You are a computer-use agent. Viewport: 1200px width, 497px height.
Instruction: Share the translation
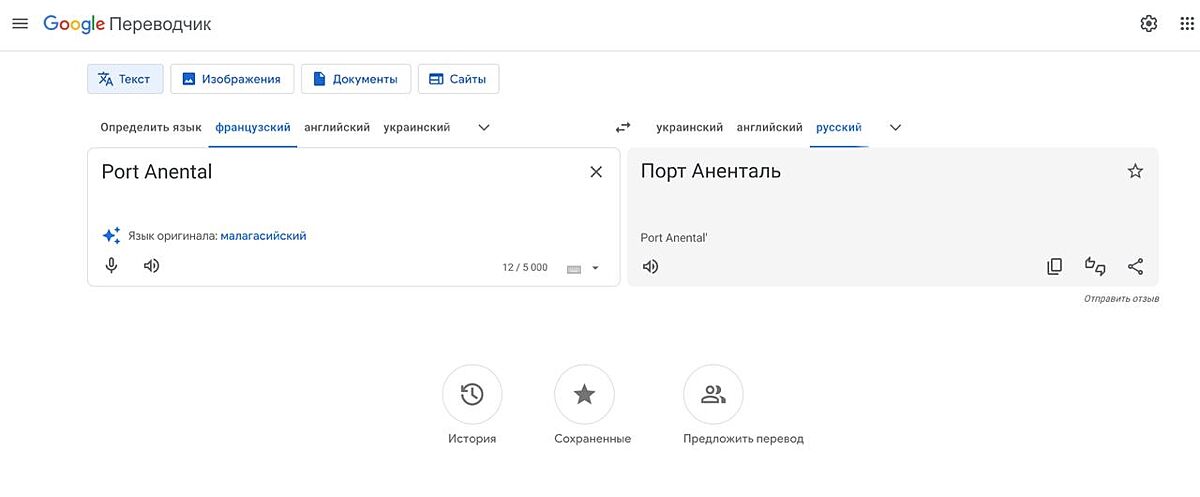pyautogui.click(x=1135, y=267)
